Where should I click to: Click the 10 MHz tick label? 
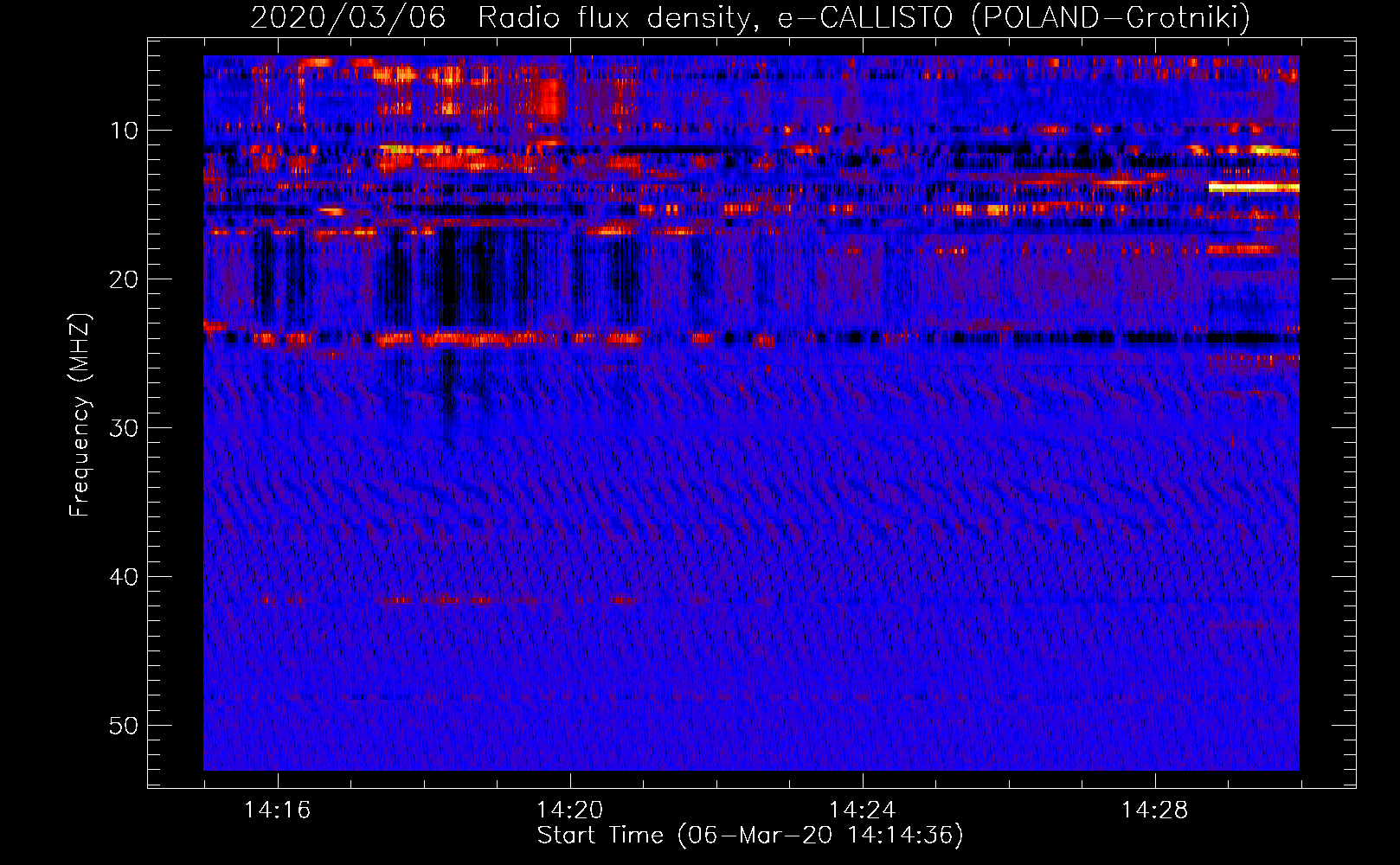tap(125, 131)
